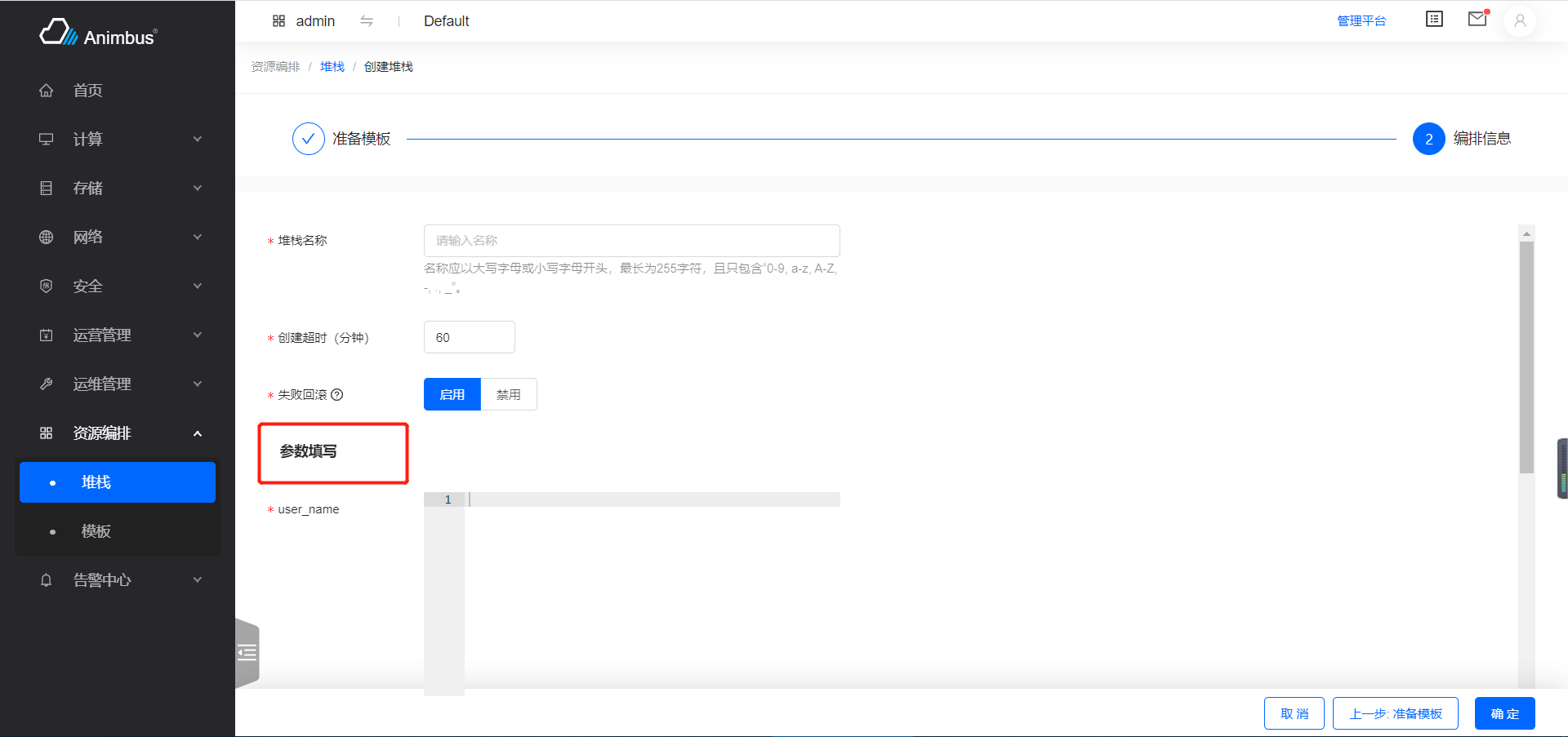Viewport: 1568px width, 737px height.
Task: Click the project switch arrows icon
Action: click(367, 21)
